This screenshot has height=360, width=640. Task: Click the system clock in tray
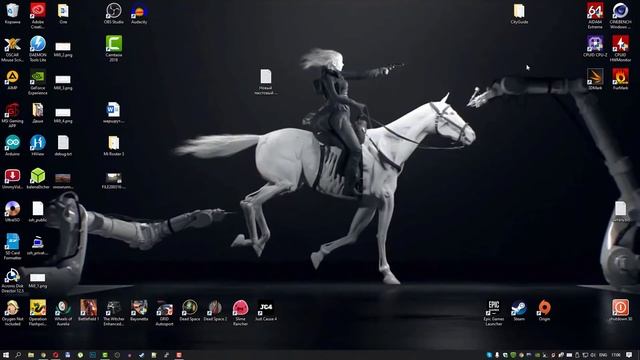point(616,355)
